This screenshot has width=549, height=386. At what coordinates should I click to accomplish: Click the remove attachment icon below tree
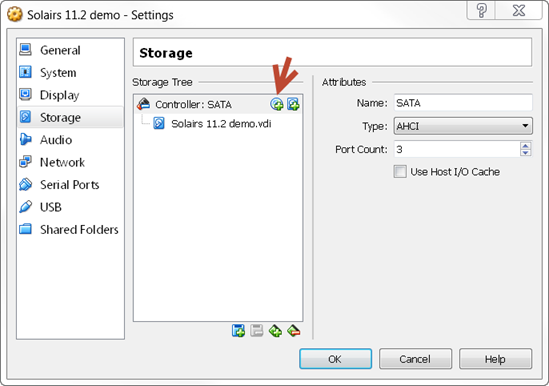pos(293,330)
